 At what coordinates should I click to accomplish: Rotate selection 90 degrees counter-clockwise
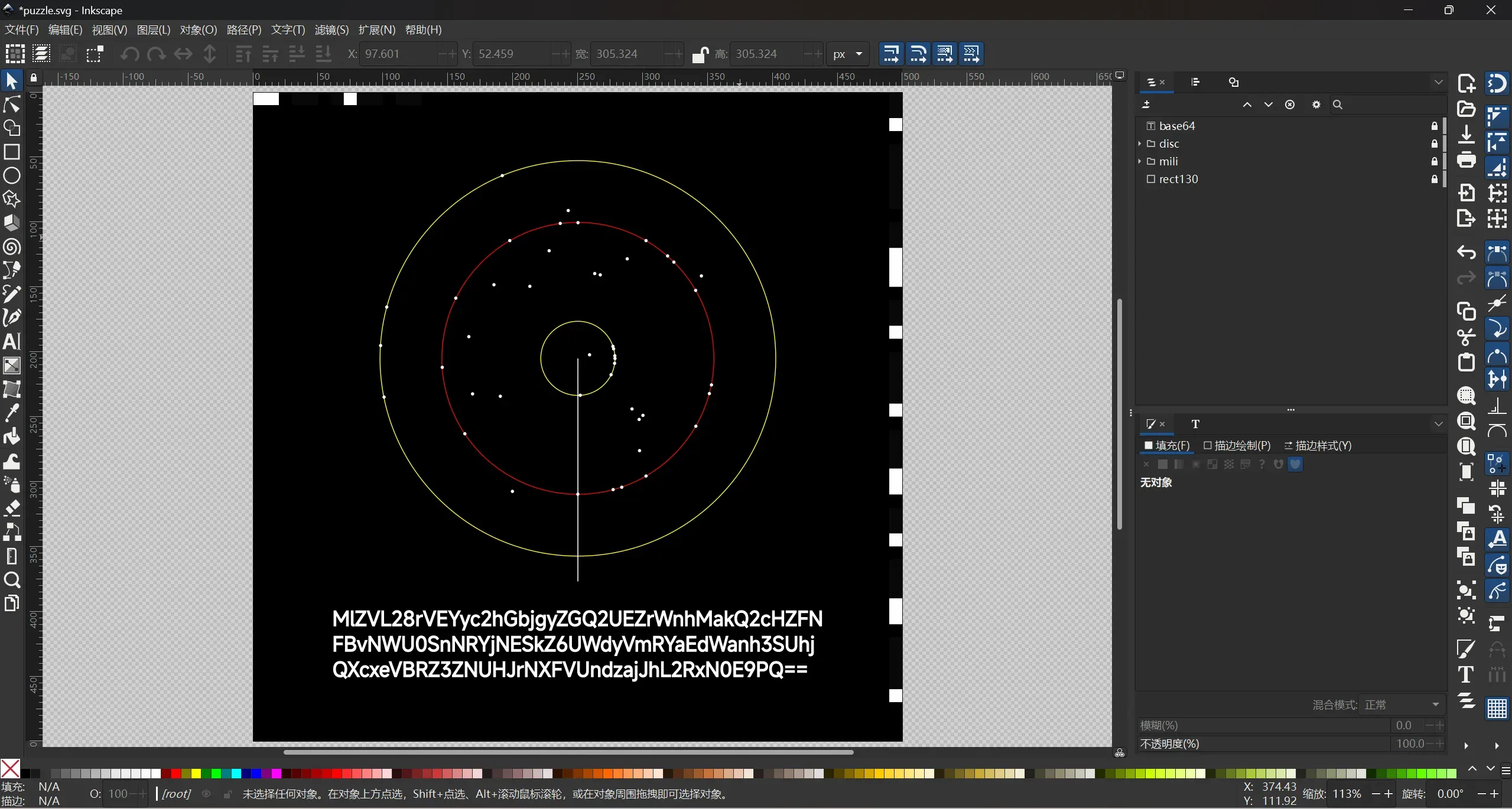[129, 54]
